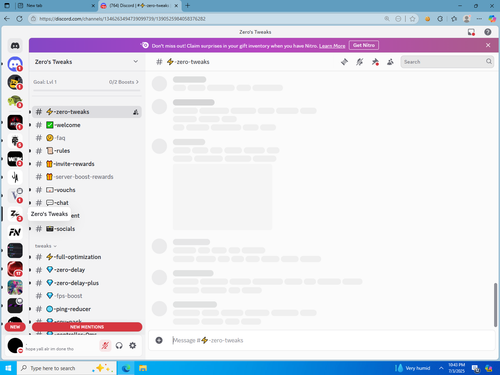
Task: Dismiss the Nitro promotion banner
Action: 488,45
